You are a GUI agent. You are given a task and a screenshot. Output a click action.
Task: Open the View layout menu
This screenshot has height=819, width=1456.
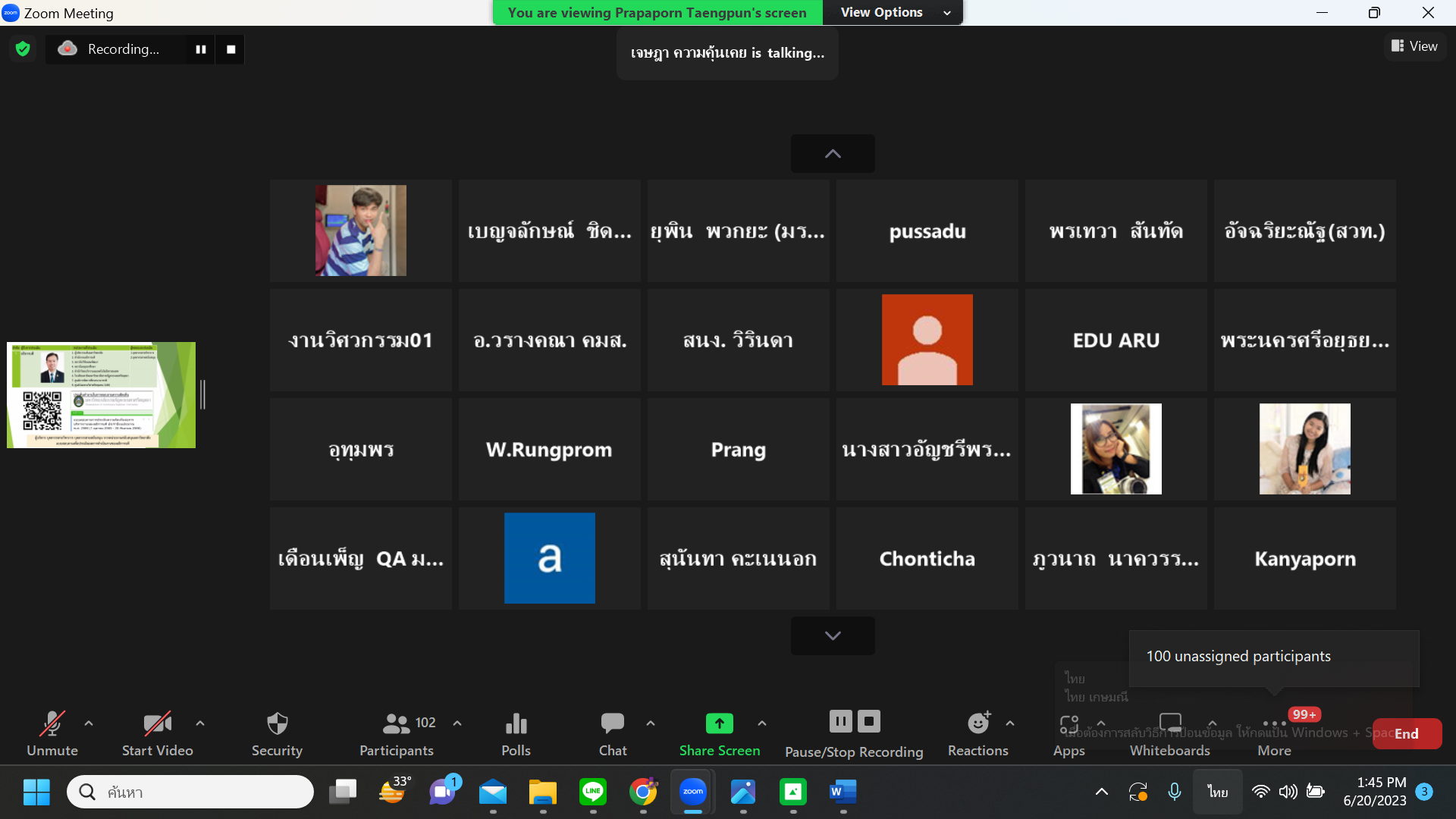point(1415,46)
